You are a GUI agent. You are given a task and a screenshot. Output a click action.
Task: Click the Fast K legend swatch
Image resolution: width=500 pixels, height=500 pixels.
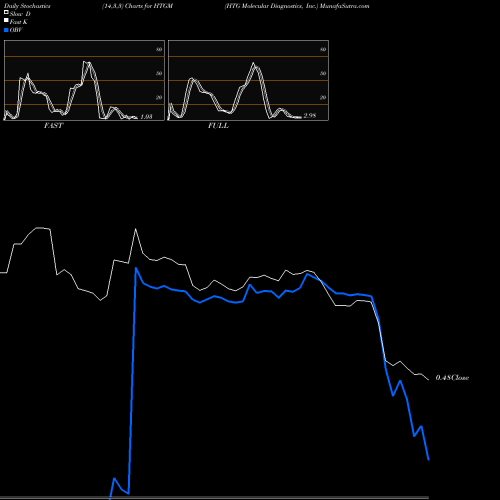[x=6, y=20]
